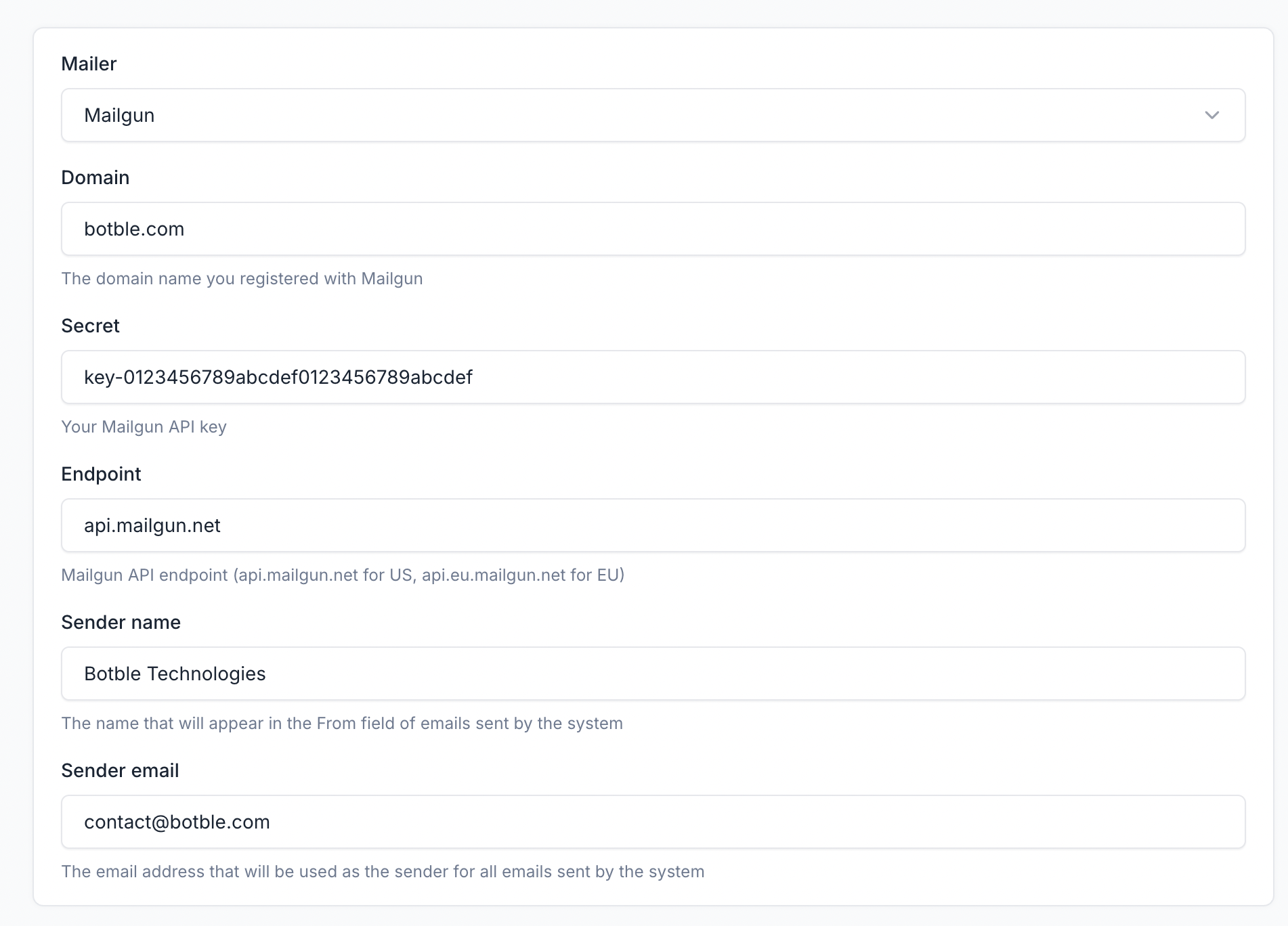Image resolution: width=1288 pixels, height=926 pixels.
Task: Focus the Domain input field
Action: [653, 229]
